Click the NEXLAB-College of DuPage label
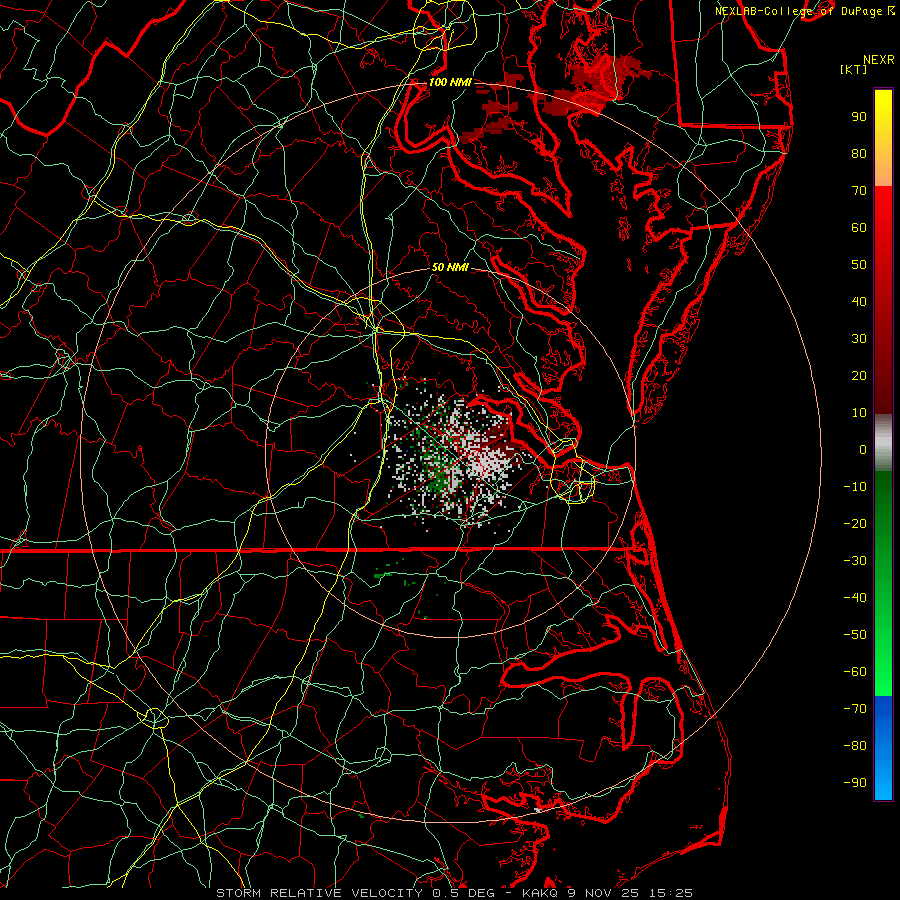The height and width of the screenshot is (900, 900). click(x=801, y=11)
